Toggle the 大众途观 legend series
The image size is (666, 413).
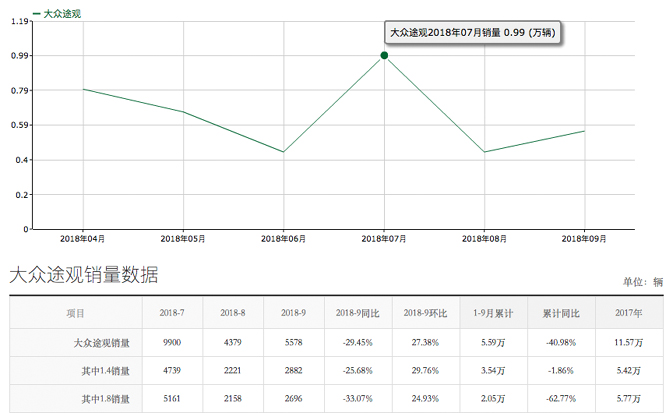(x=57, y=14)
